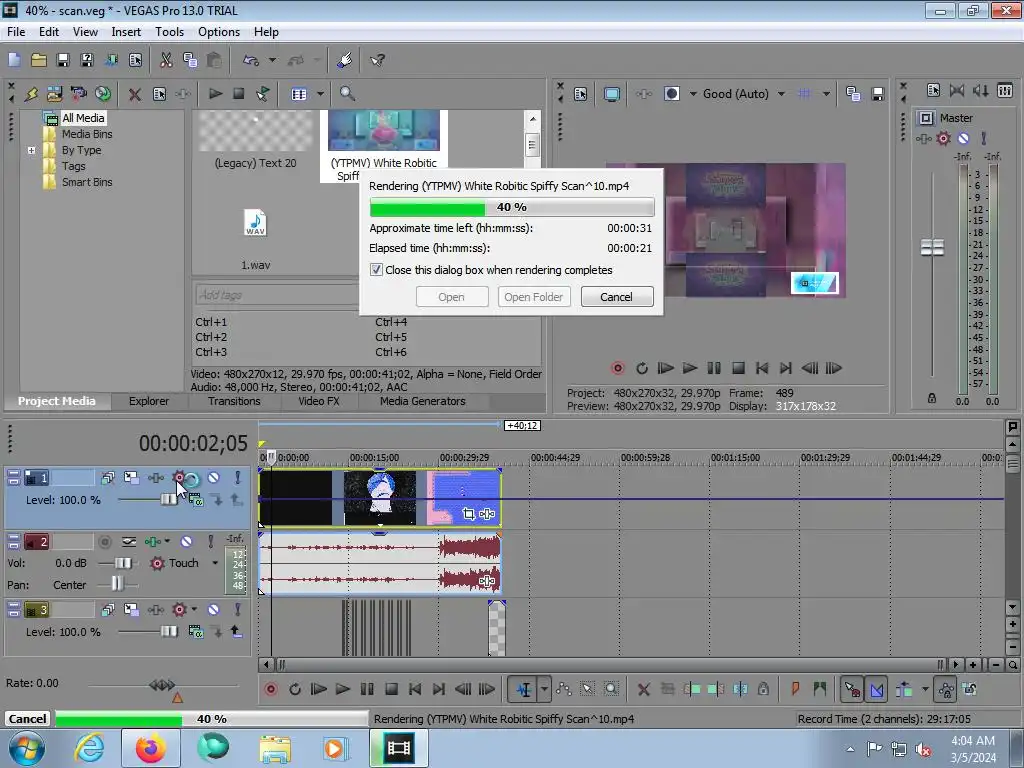The height and width of the screenshot is (768, 1024).
Task: Toggle Mute on video track 3
Action: click(214, 609)
